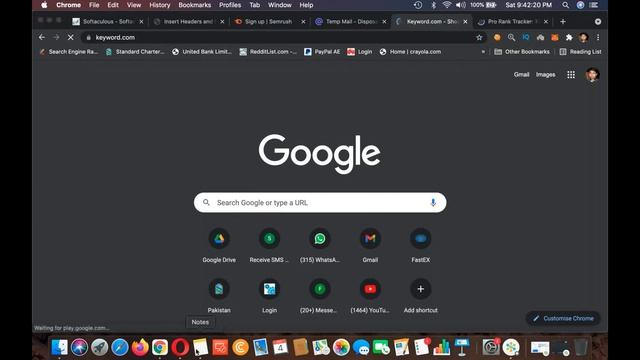Switch to the Temp Mail tab

coord(350,22)
